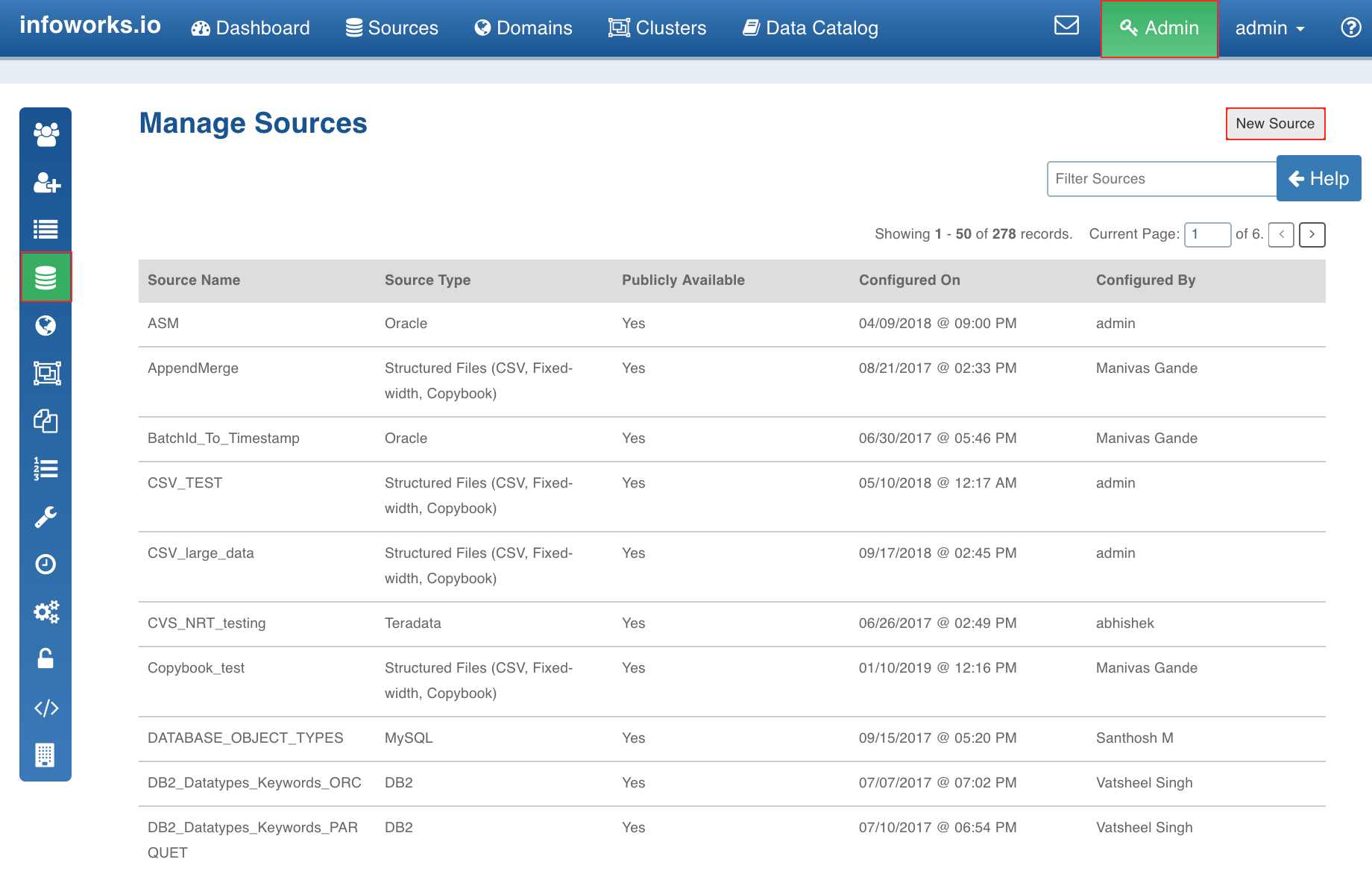Viewport: 1372px width, 874px height.
Task: Click the add user sidebar icon
Action: click(46, 182)
